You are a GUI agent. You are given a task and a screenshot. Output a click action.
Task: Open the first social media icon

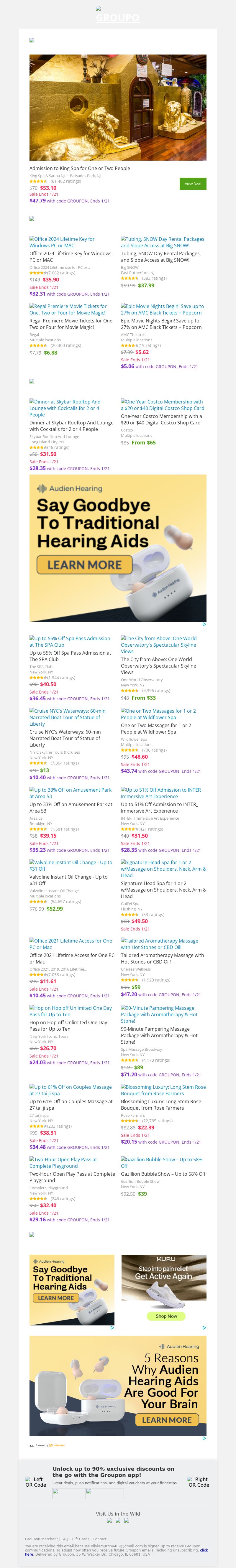click(109, 1520)
